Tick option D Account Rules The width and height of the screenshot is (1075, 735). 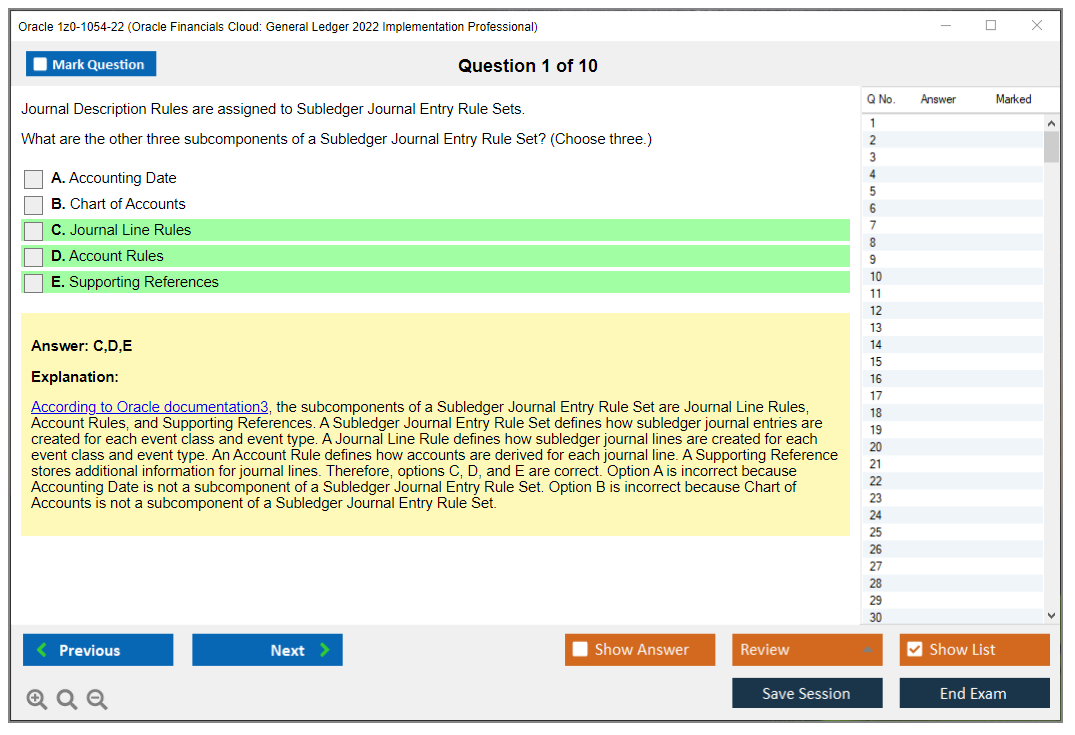pyautogui.click(x=34, y=257)
